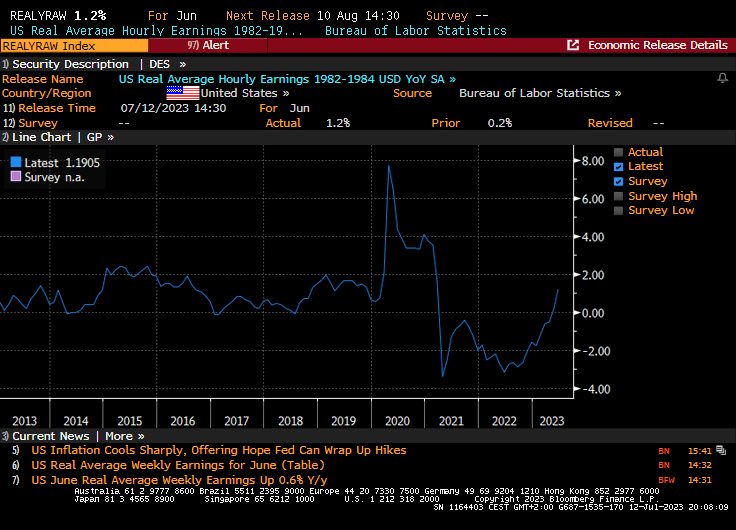Open the Line Chart section
Image resolution: width=736 pixels, height=530 pixels.
click(37, 138)
